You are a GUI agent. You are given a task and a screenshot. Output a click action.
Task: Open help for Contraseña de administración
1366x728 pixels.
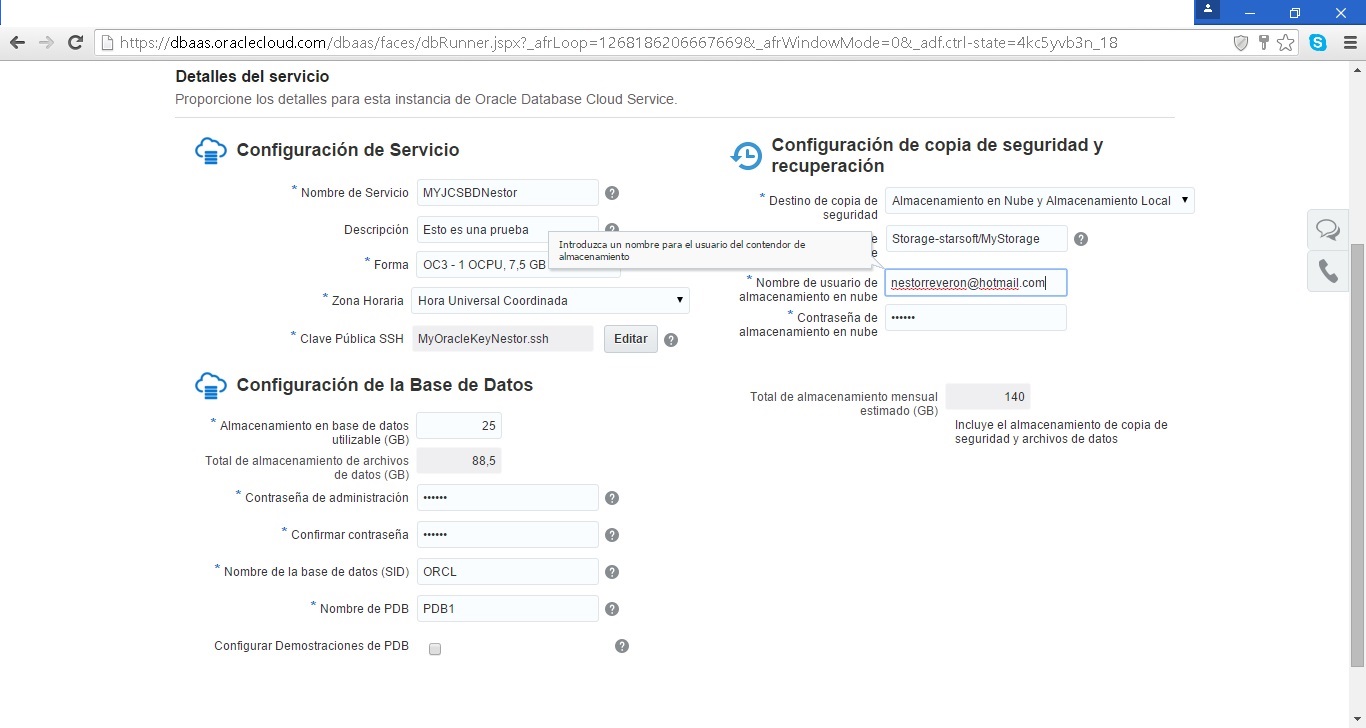click(x=612, y=498)
